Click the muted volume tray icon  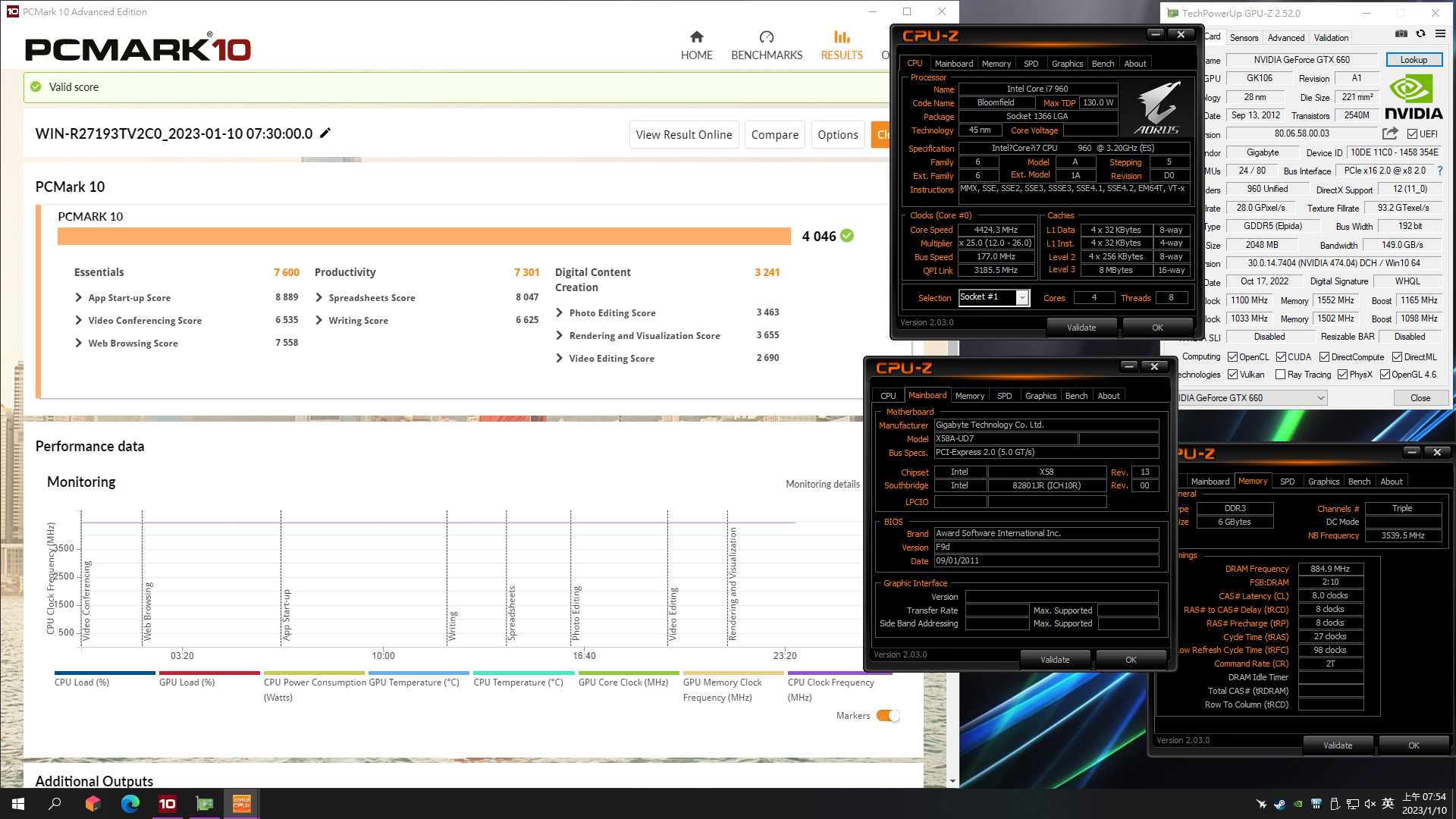(1370, 804)
